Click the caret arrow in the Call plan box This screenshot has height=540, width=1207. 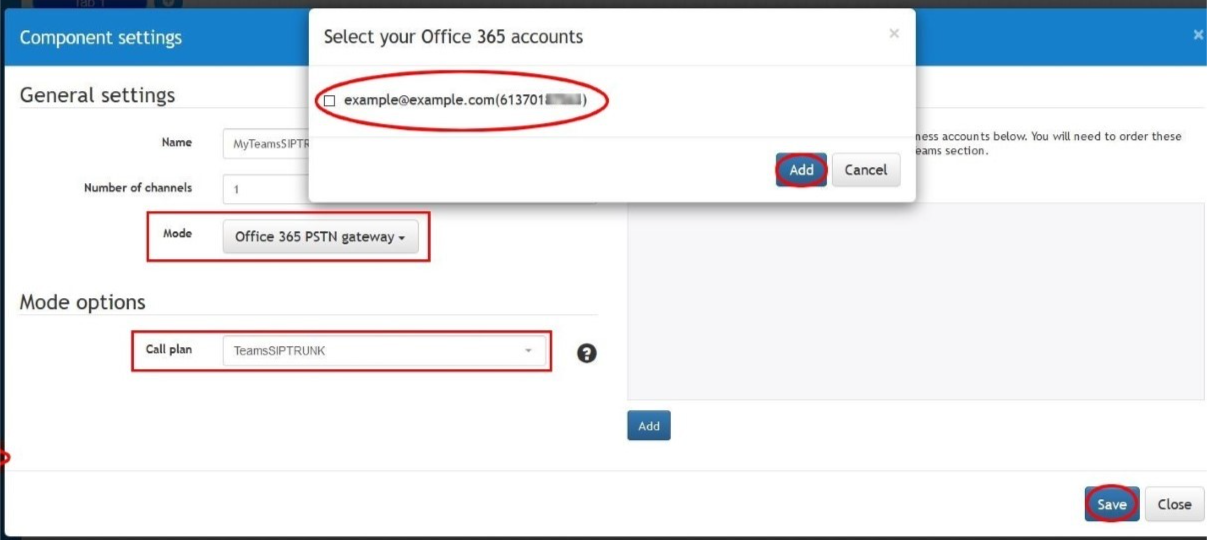pos(528,351)
